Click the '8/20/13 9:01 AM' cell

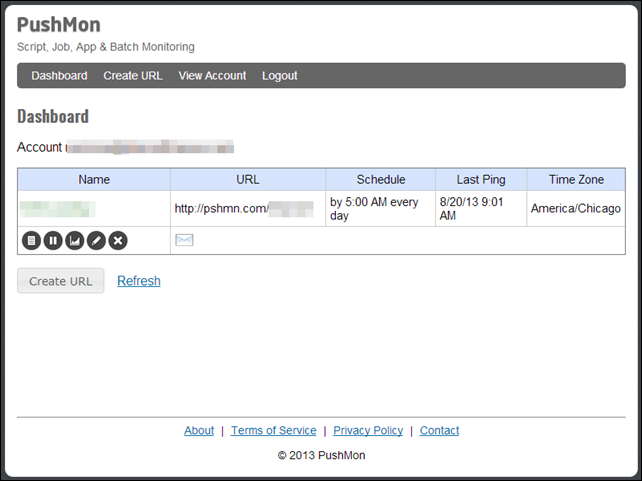[x=481, y=209]
